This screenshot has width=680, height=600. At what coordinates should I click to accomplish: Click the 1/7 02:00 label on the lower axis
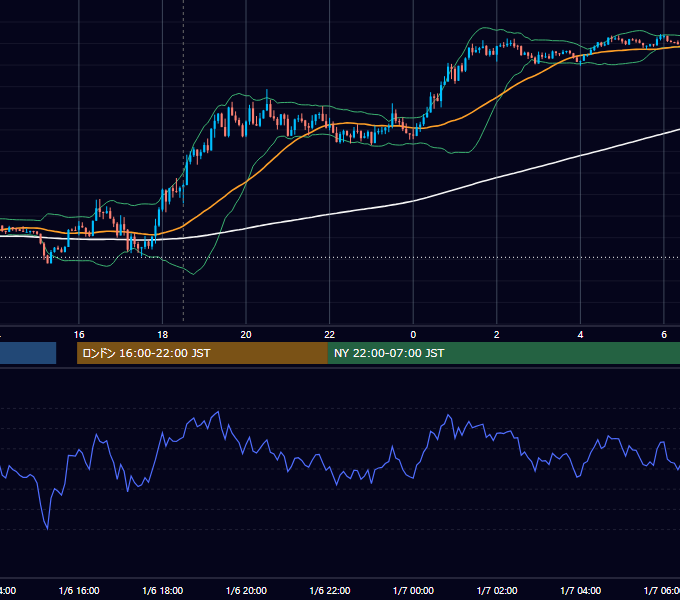point(497,590)
